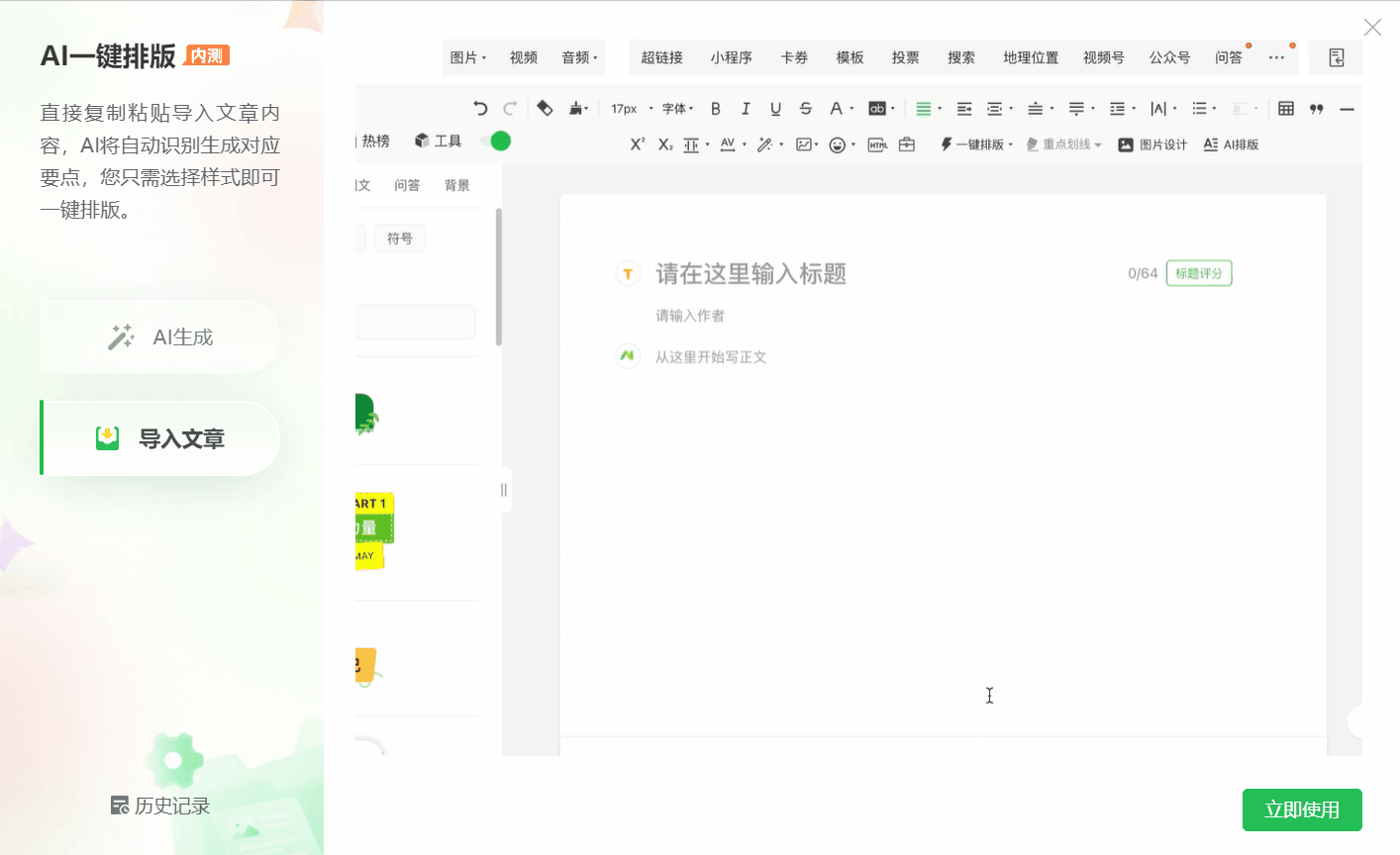Switch to the 背景 style tab
Image resolution: width=1400 pixels, height=855 pixels.
click(457, 185)
